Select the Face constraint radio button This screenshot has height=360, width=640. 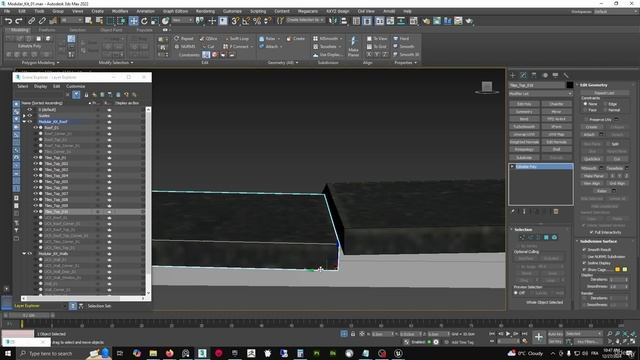click(585, 110)
